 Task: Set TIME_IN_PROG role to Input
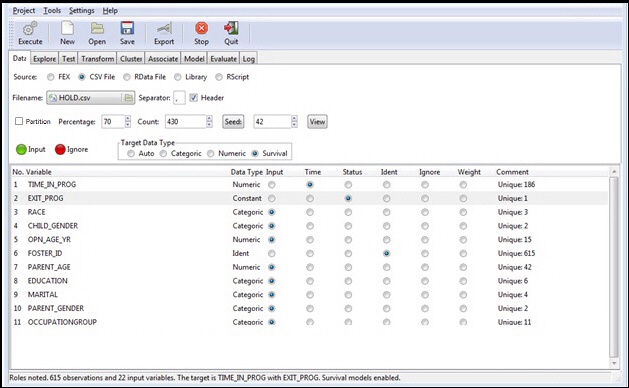pyautogui.click(x=272, y=185)
